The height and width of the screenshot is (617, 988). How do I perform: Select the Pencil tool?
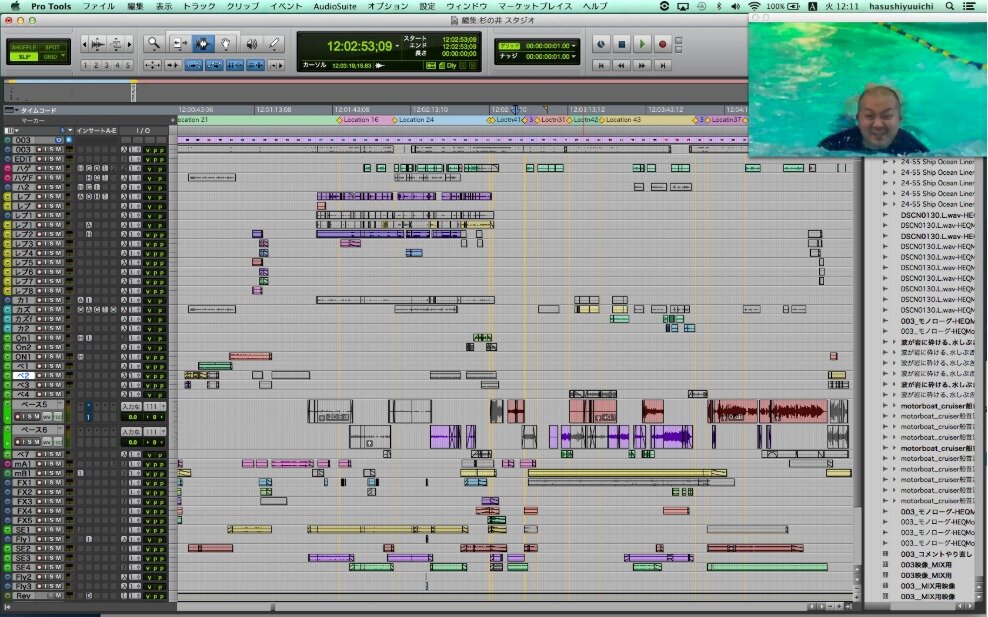(273, 43)
